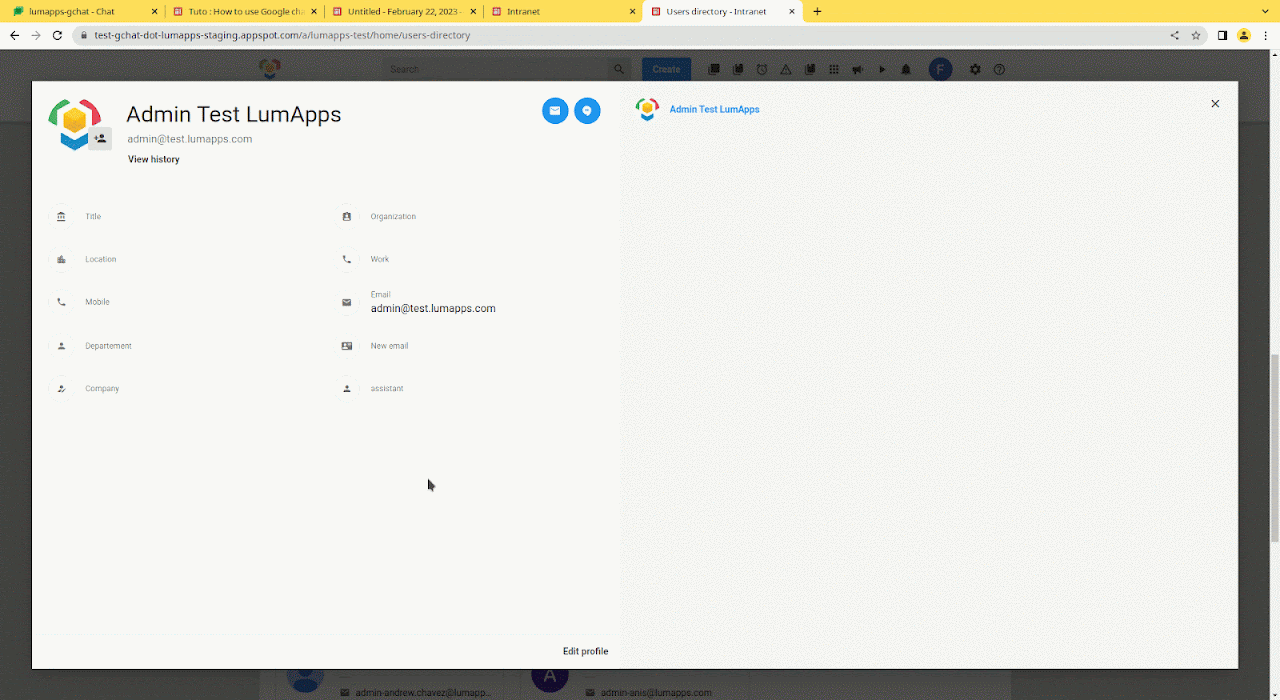Click the small LumApps logo in right panel
Screen dimensions: 1280x700
pos(647,109)
